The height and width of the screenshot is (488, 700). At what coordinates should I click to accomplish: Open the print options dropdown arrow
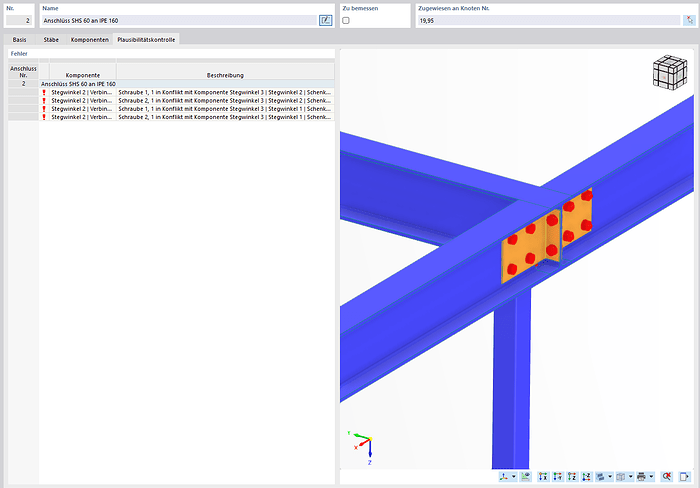652,477
